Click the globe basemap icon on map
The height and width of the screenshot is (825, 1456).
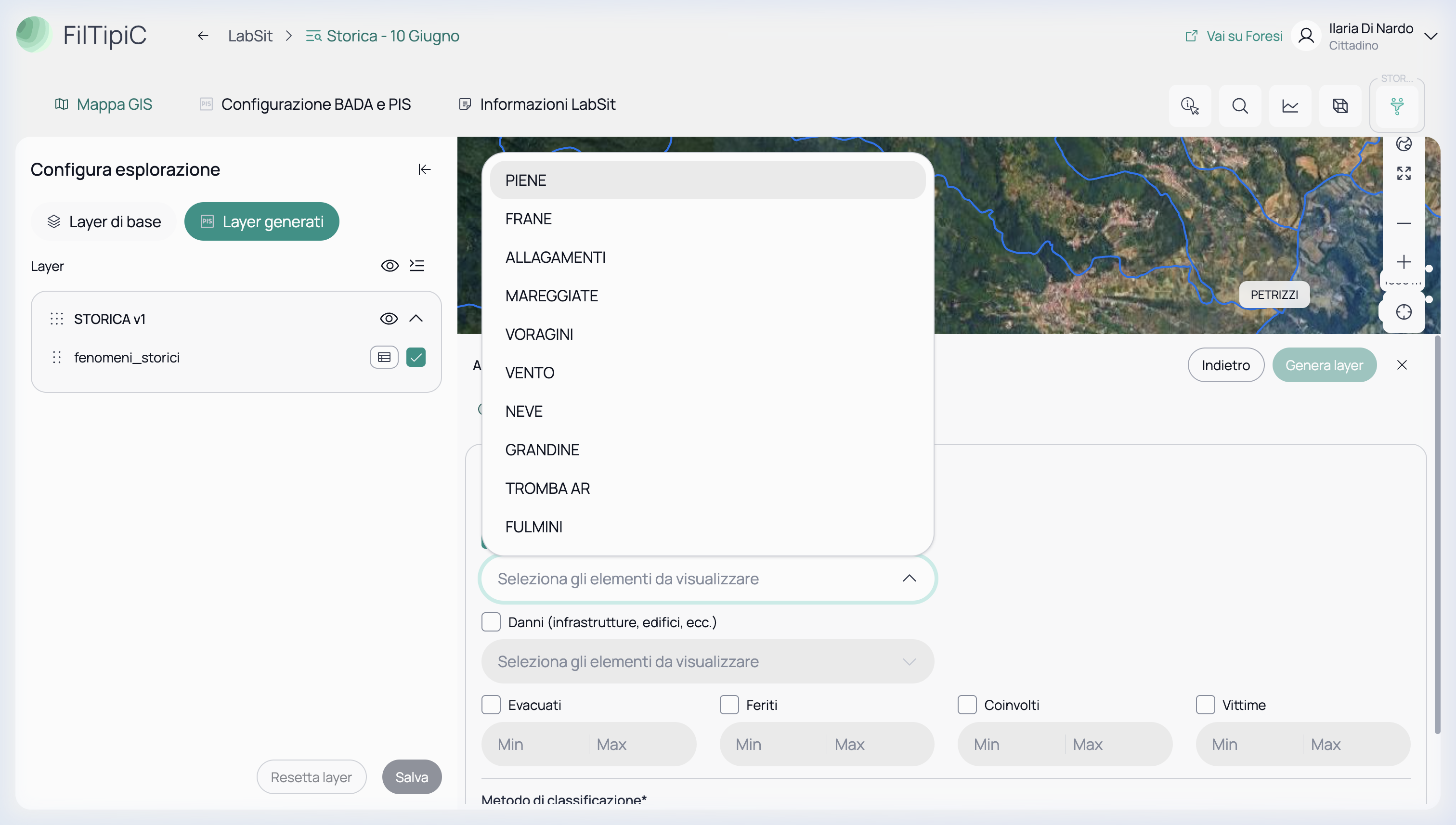[x=1404, y=144]
